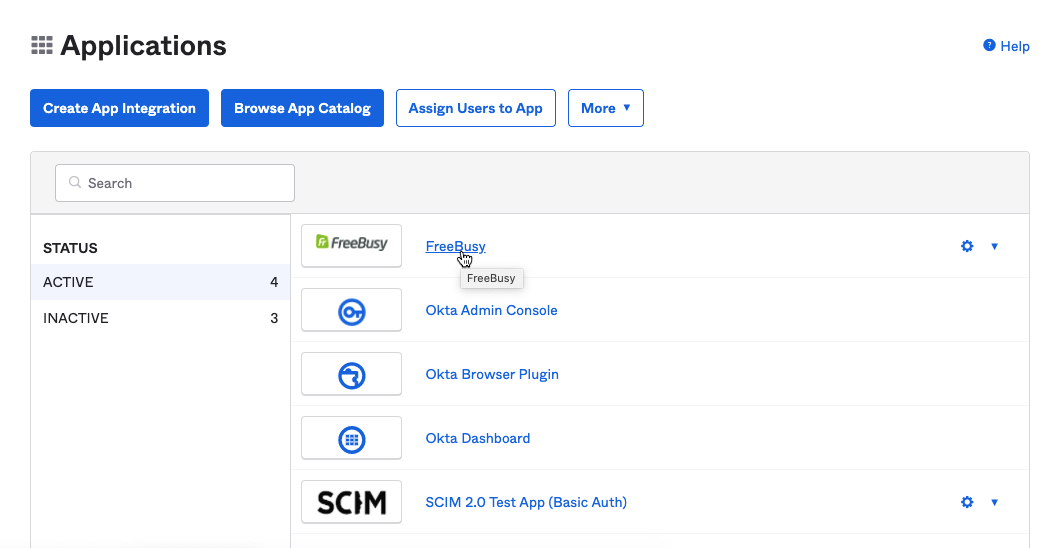Click the SCIM logo thumbnail
1056x548 pixels.
[x=351, y=502]
